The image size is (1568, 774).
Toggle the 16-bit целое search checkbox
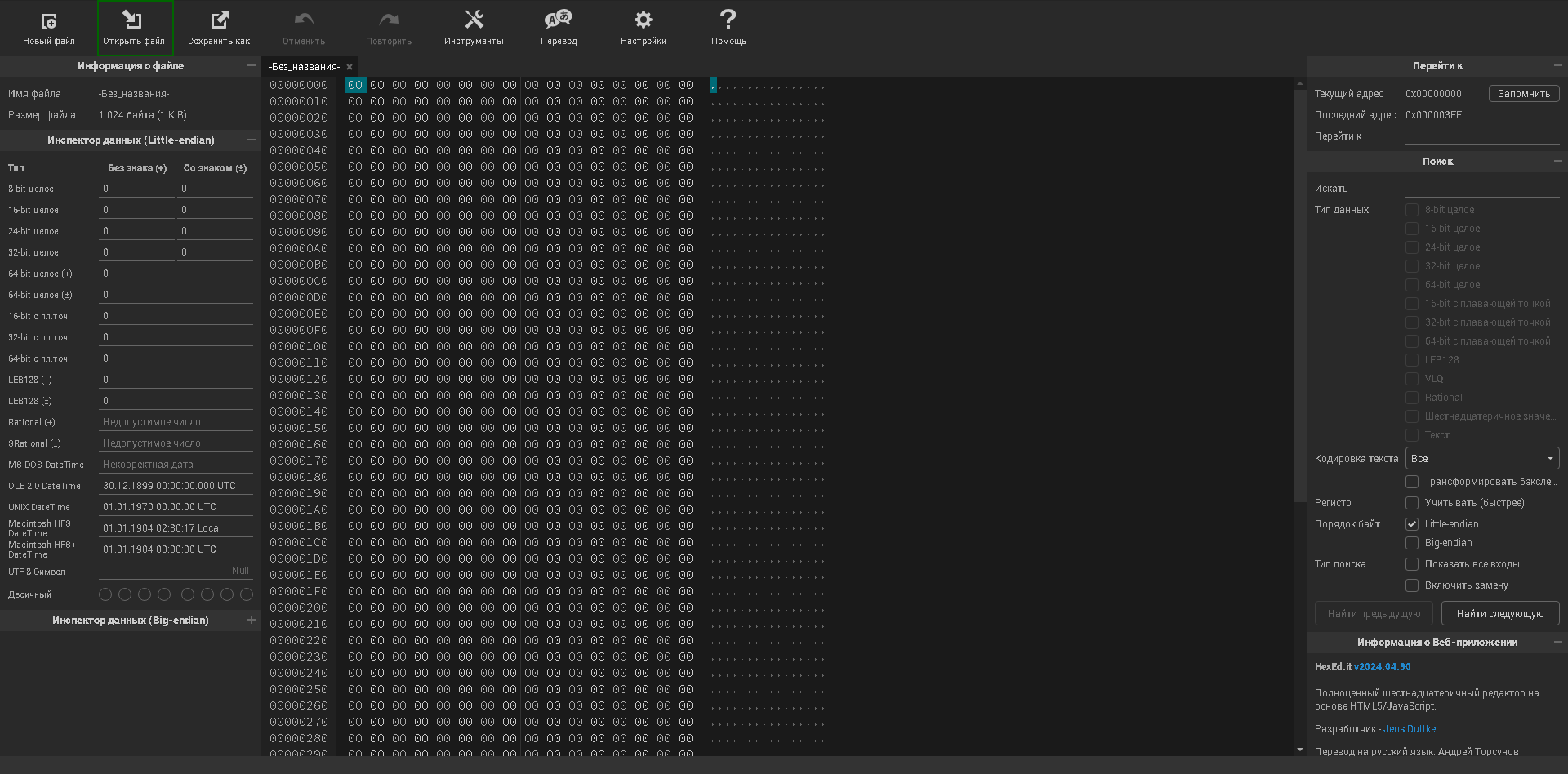tap(1412, 229)
